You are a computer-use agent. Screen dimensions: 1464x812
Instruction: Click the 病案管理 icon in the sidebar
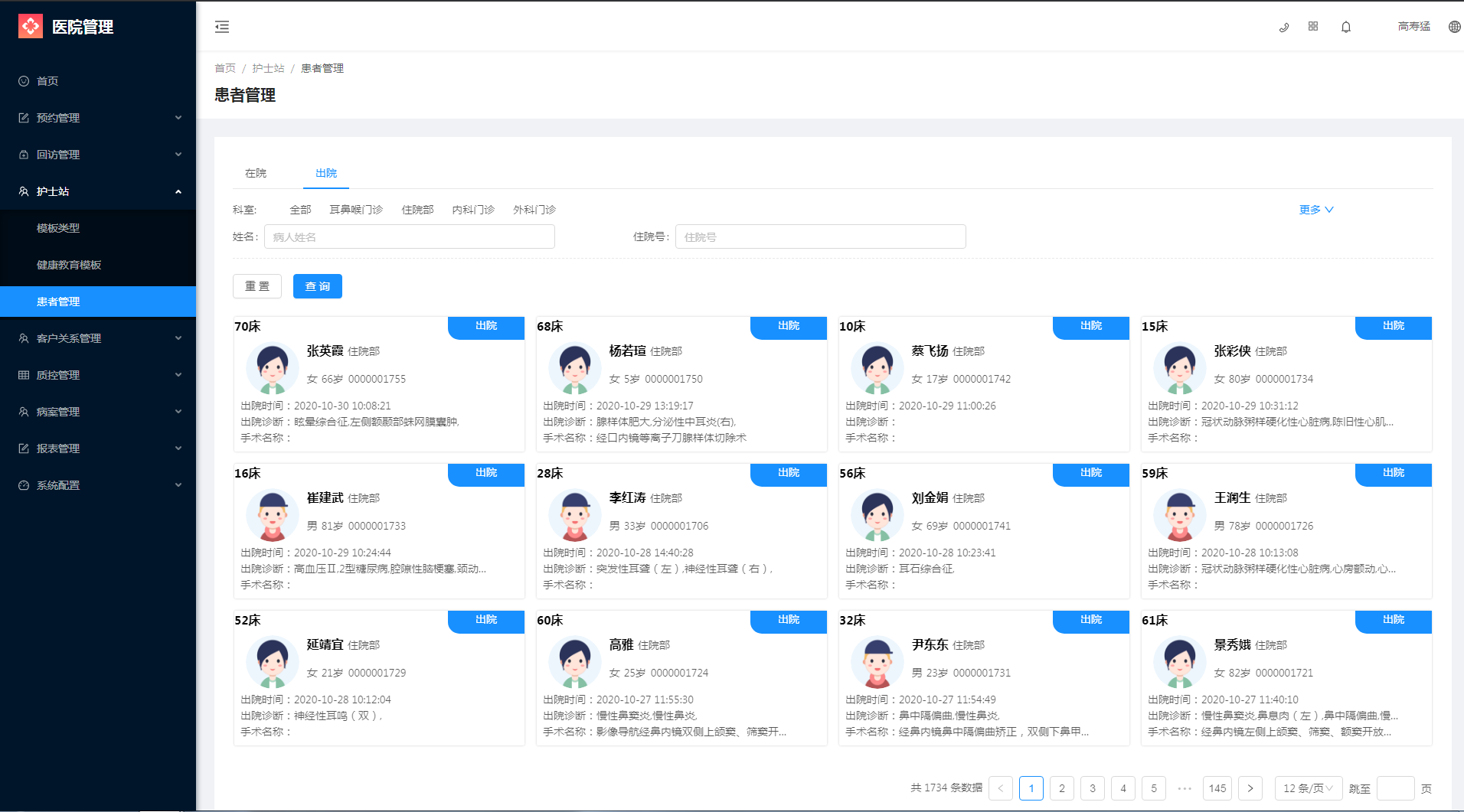point(24,412)
